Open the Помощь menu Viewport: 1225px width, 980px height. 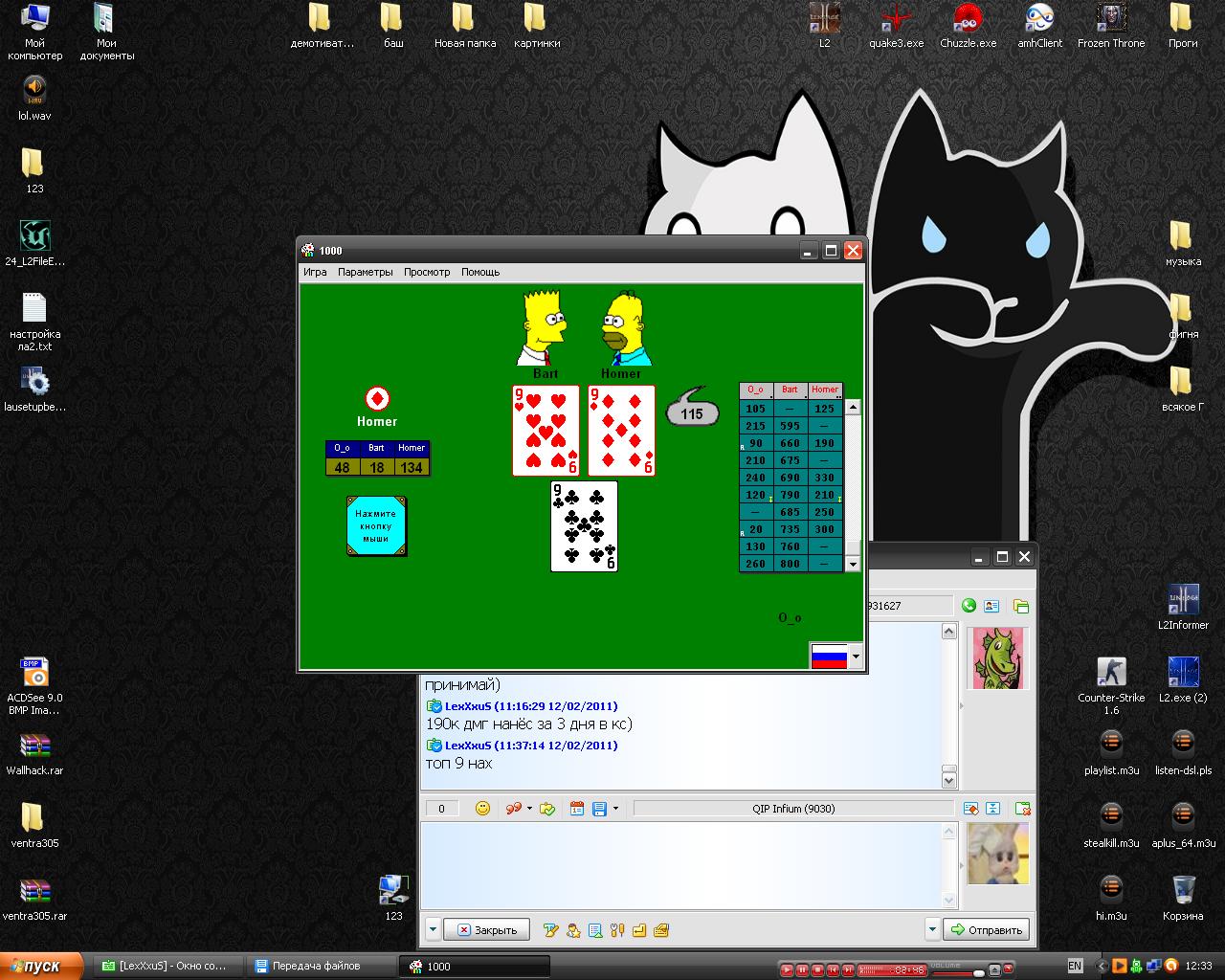[480, 273]
